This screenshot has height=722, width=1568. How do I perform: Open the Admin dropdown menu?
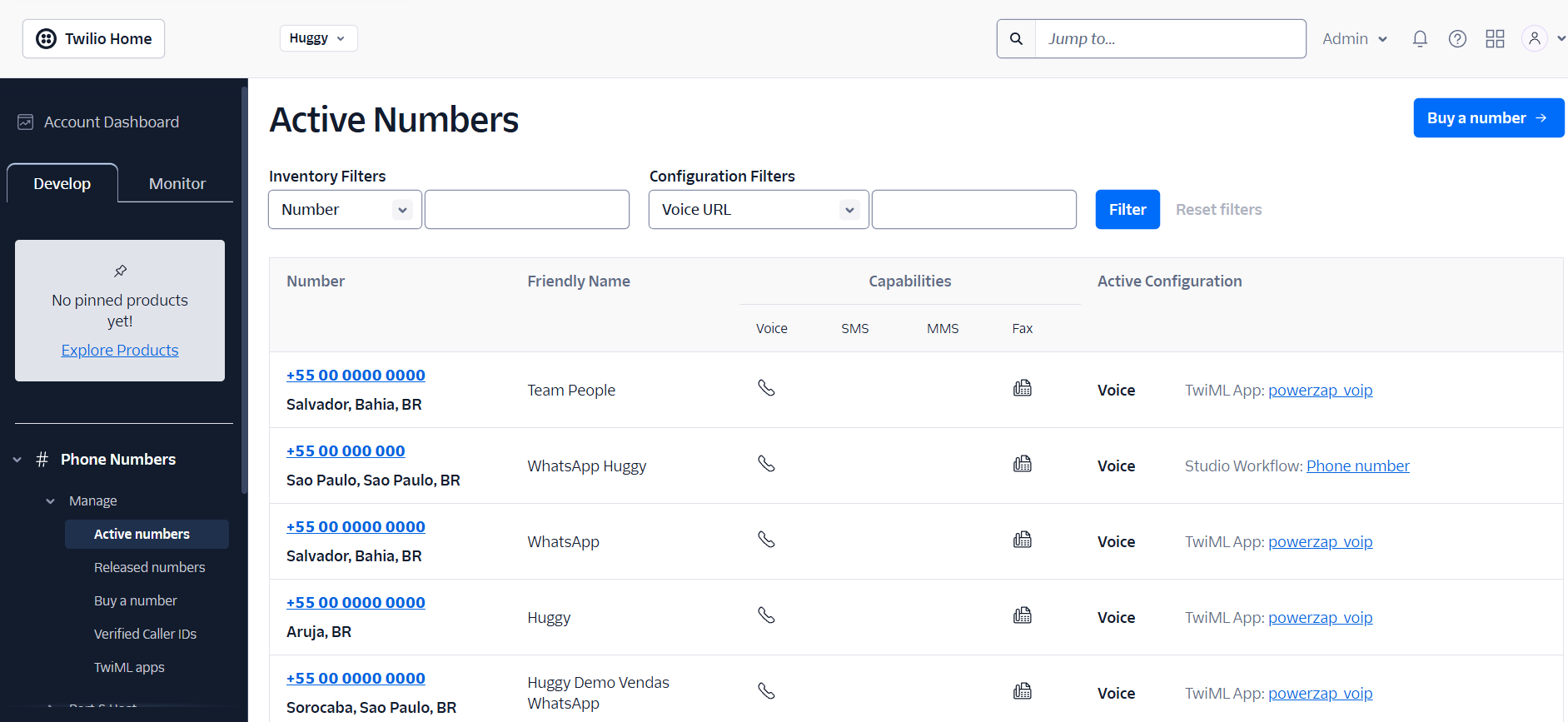(1355, 39)
